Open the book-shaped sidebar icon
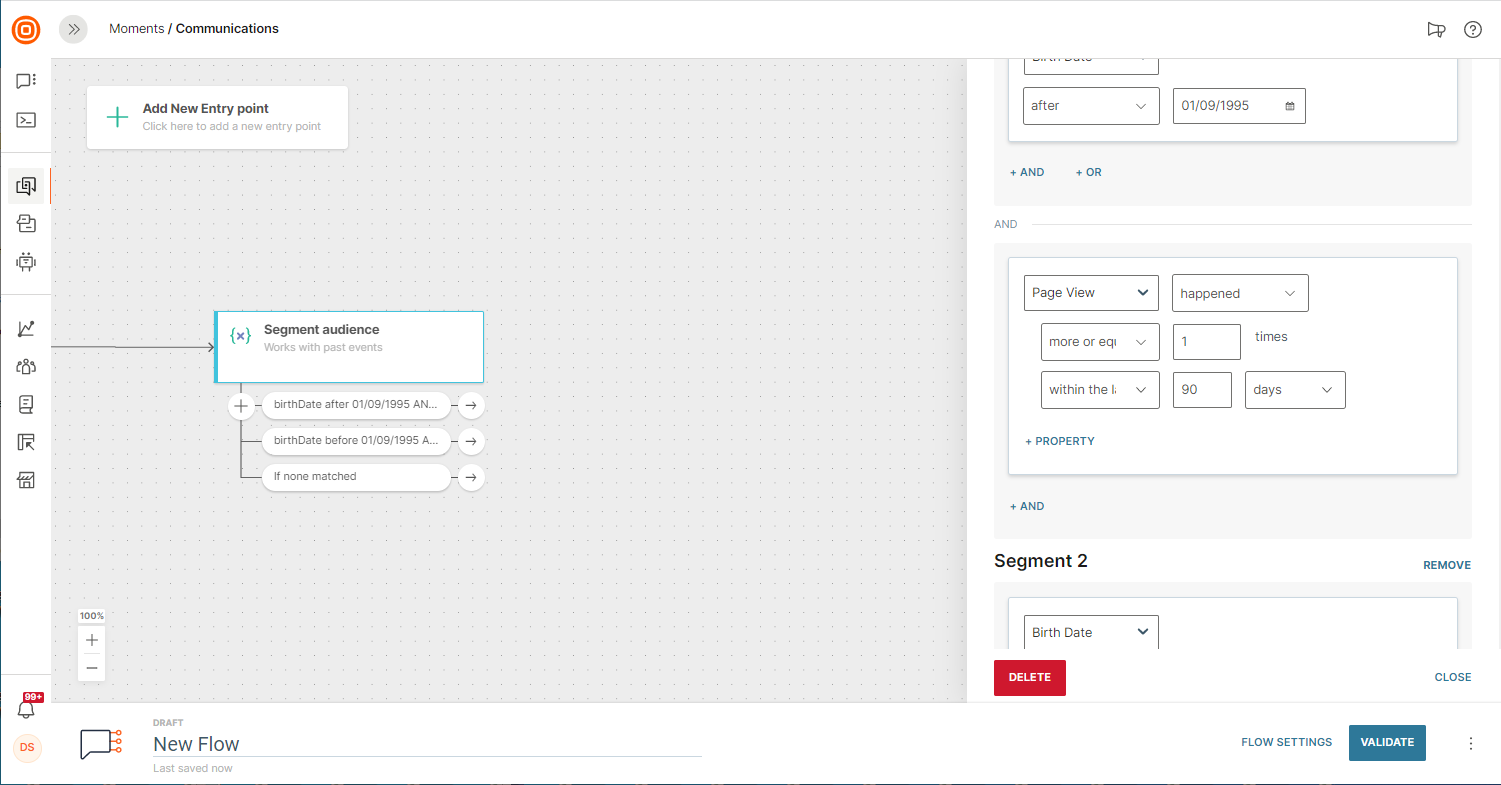This screenshot has height=785, width=1501. pyautogui.click(x=26, y=404)
